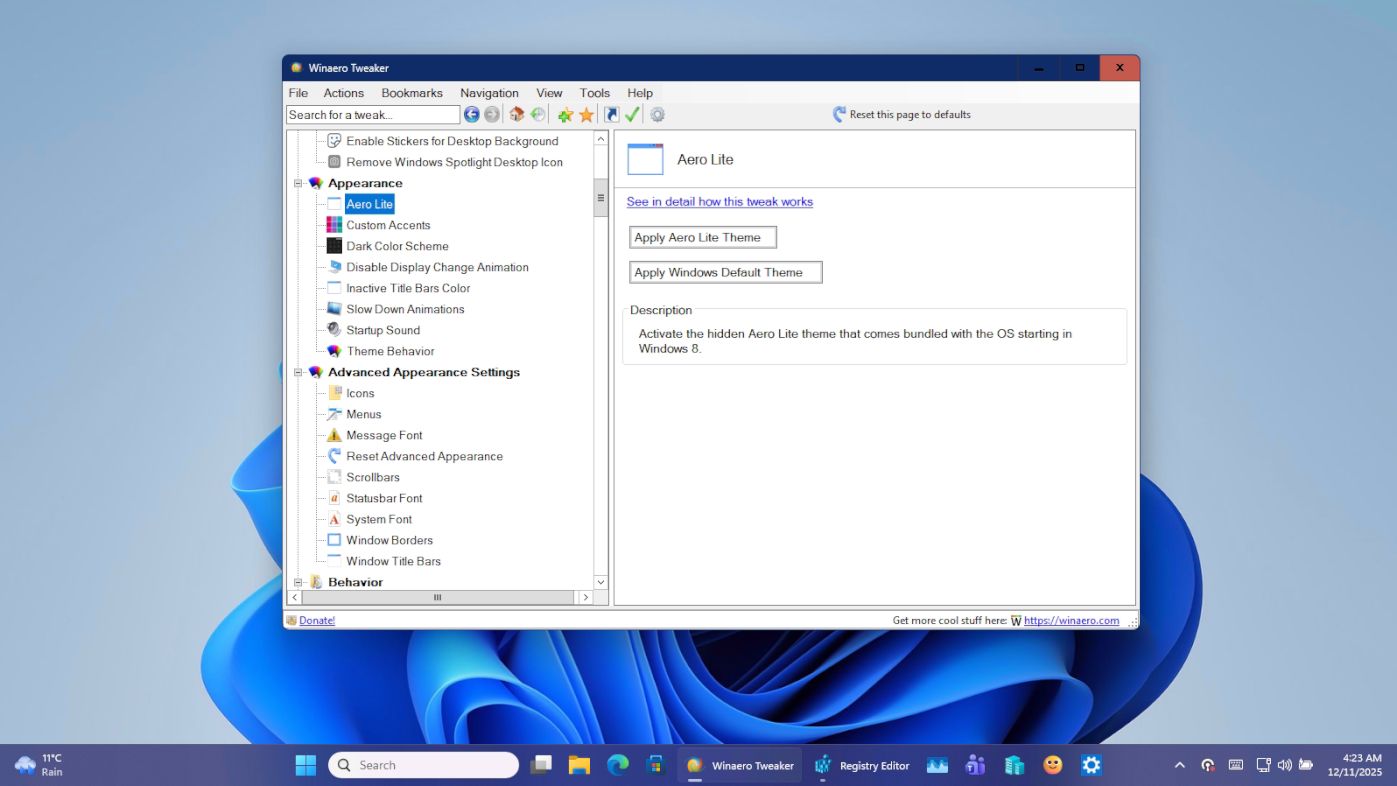Open favorites using the orange star icon
Viewport: 1397px width, 786px height.
587,114
